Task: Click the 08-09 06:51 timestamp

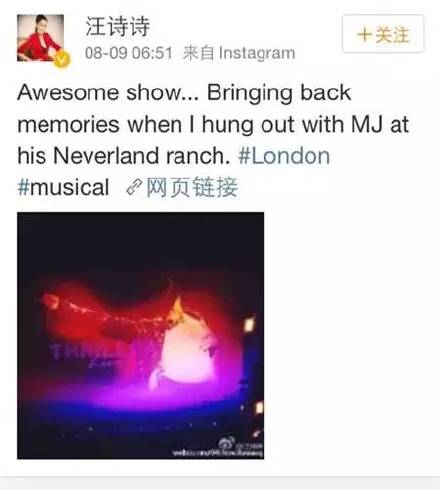Action: pyautogui.click(x=129, y=53)
